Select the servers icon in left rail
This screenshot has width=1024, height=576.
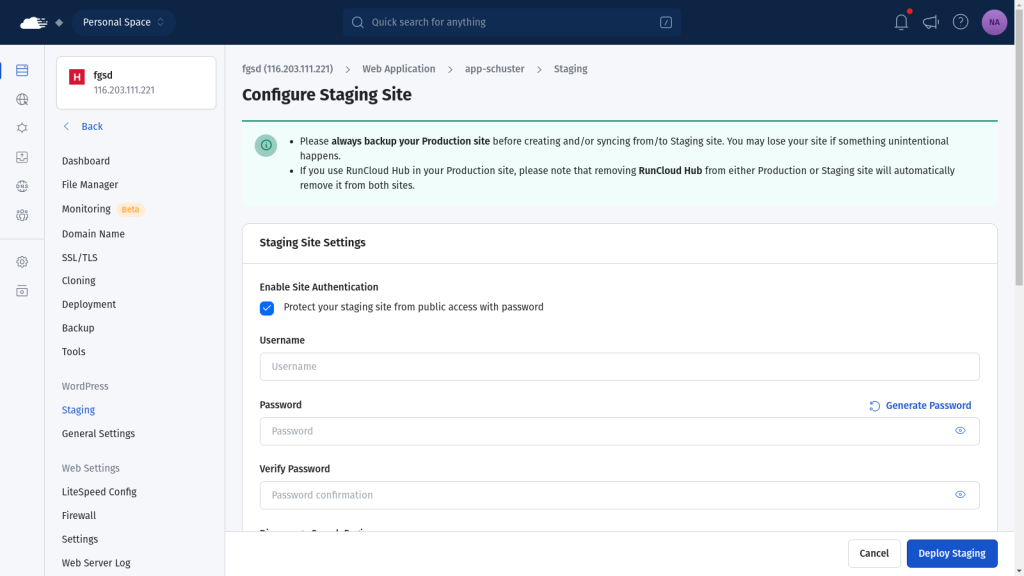[x=22, y=70]
